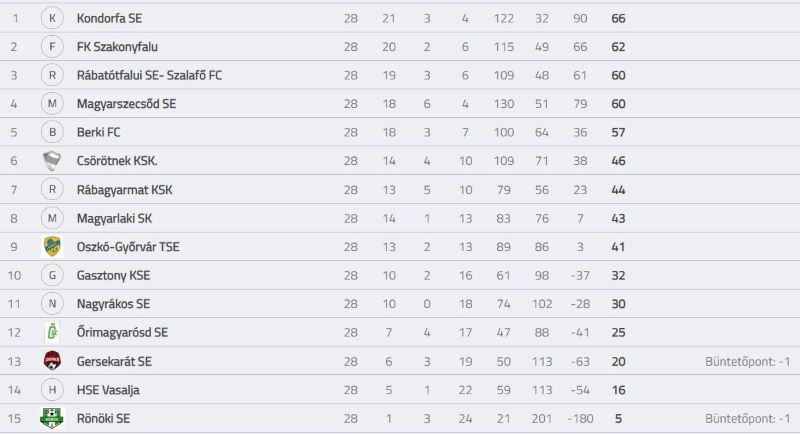
Task: Click the Őrimagyarósd SE green logo
Action: [x=52, y=333]
